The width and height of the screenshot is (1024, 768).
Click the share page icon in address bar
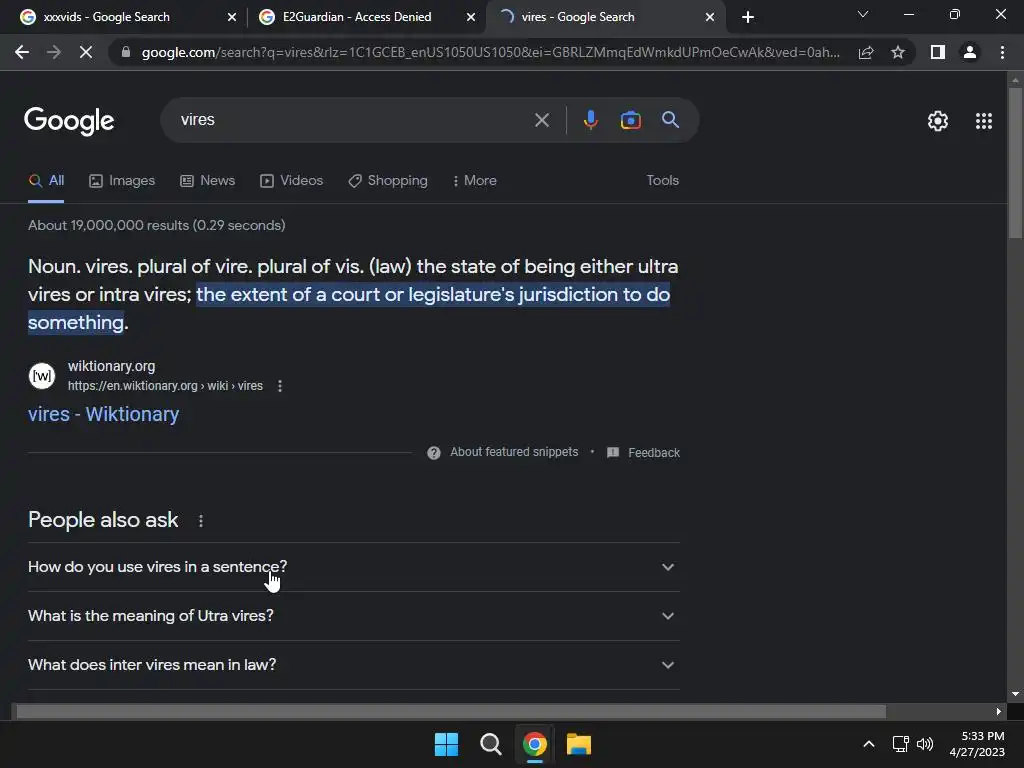coord(866,52)
